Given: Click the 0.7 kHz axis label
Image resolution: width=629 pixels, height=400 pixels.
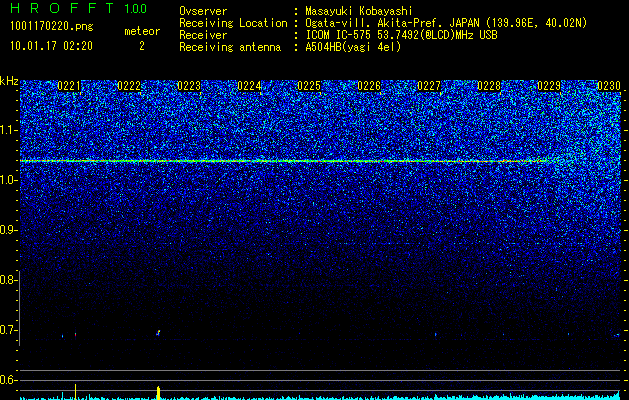Looking at the screenshot, I should coord(8,330).
